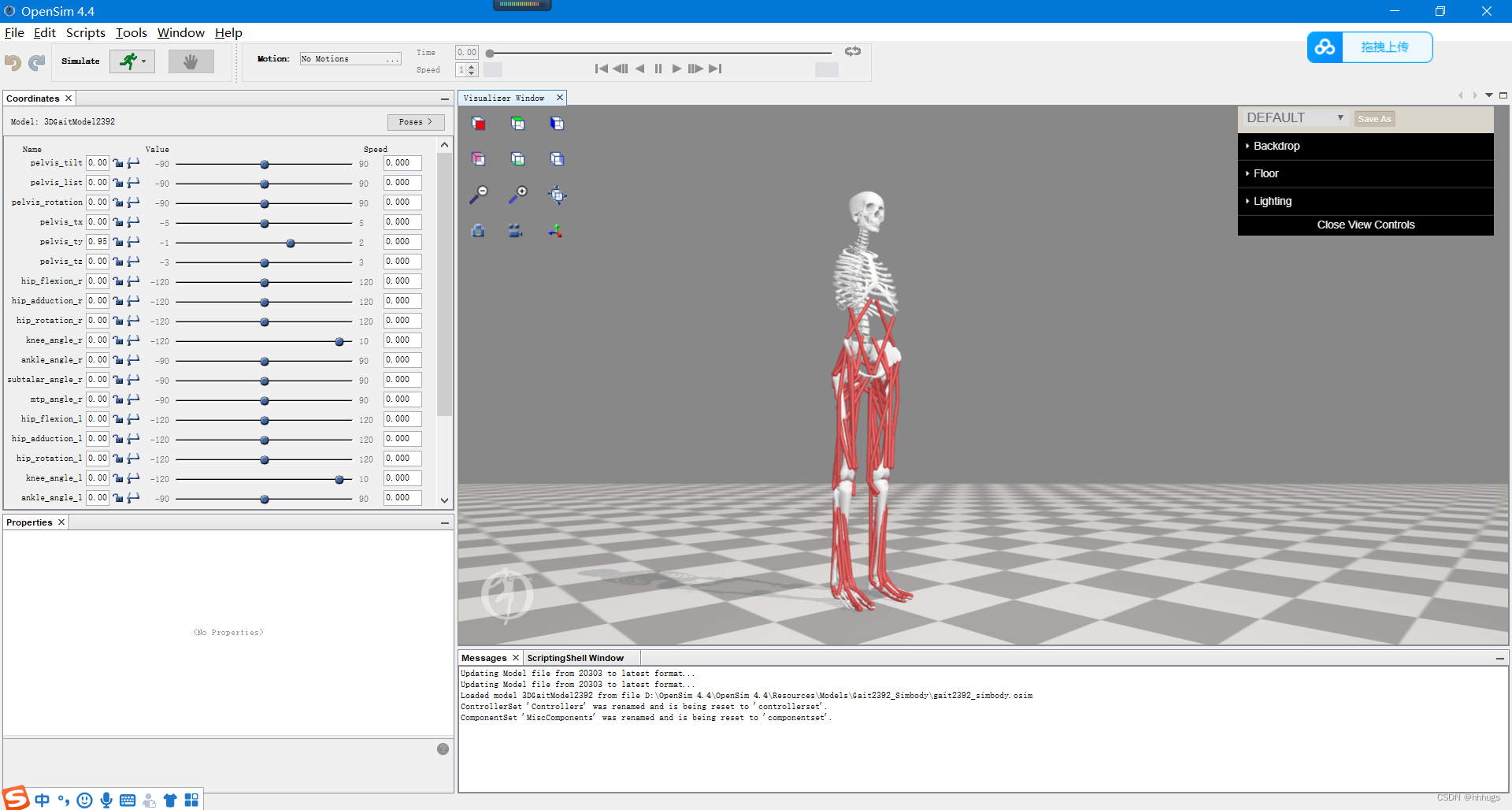This screenshot has width=1512, height=810.
Task: Toggle the lock for knee_angle_r coordinate
Action: [x=118, y=340]
